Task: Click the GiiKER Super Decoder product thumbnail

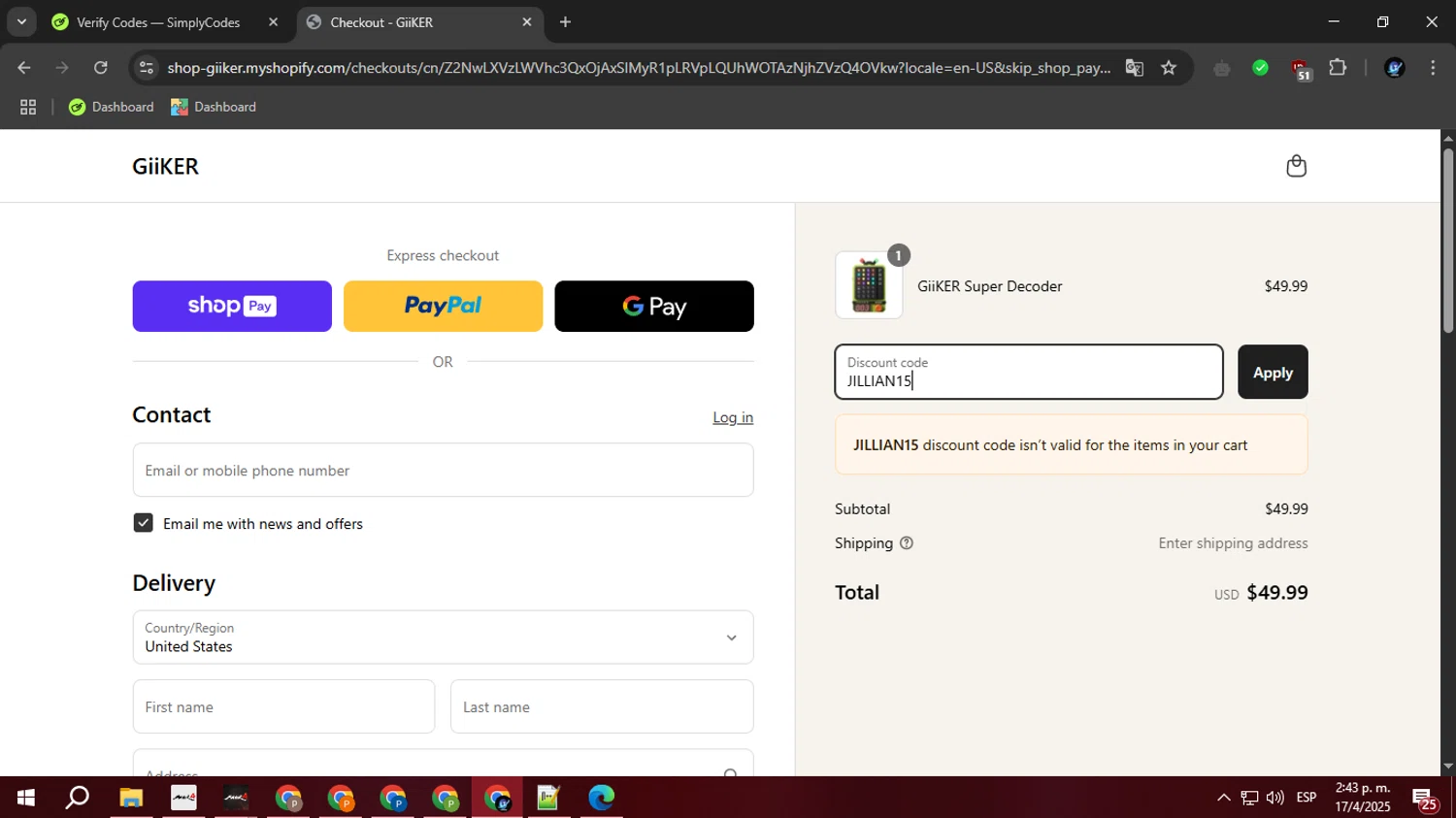Action: click(869, 285)
